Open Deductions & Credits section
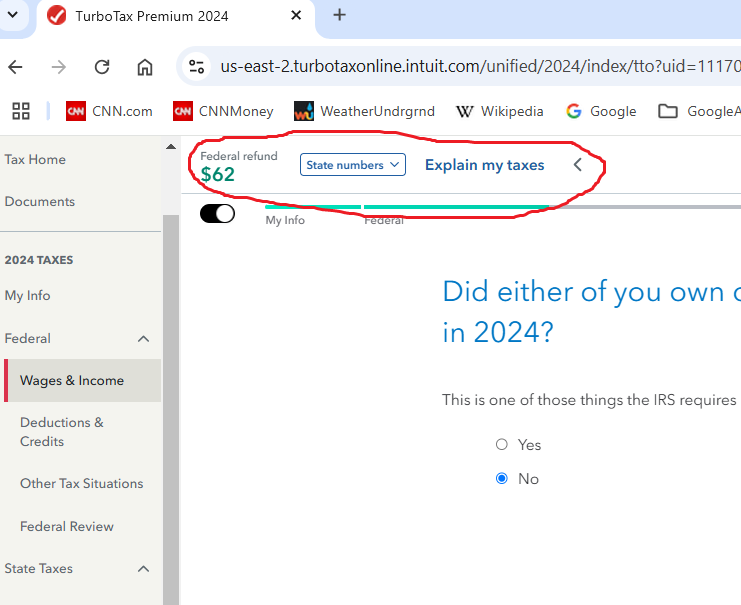Image resolution: width=741 pixels, height=605 pixels. click(62, 432)
